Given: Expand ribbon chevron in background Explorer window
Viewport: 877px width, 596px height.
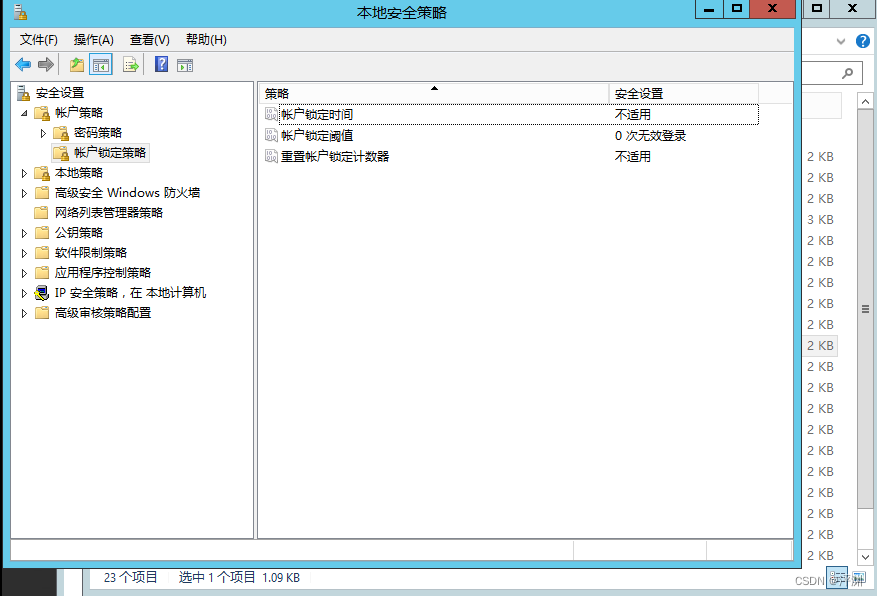Looking at the screenshot, I should [x=841, y=41].
